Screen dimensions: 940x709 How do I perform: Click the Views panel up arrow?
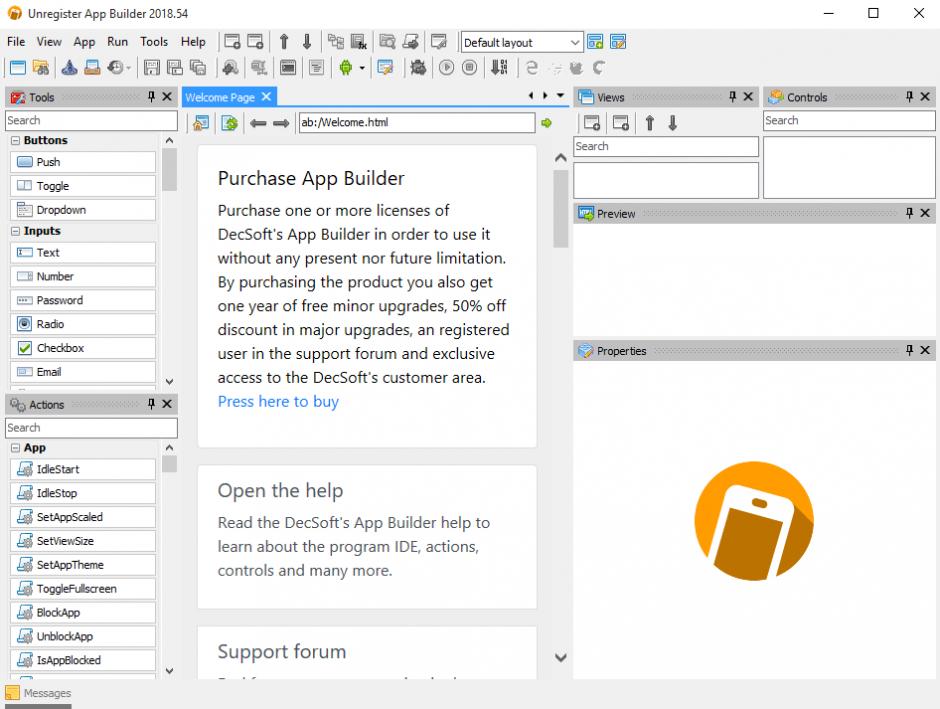pos(650,123)
